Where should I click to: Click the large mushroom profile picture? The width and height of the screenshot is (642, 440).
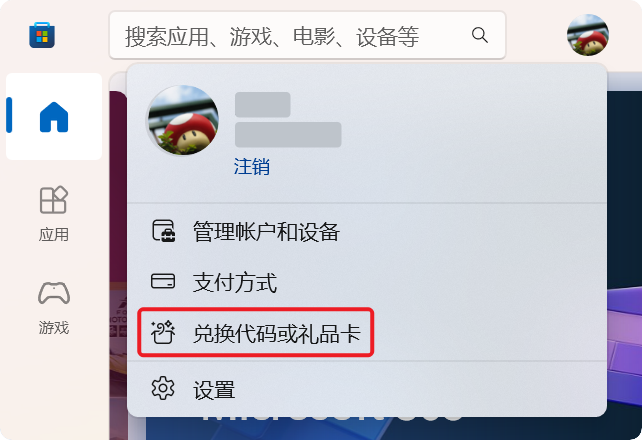click(x=182, y=120)
